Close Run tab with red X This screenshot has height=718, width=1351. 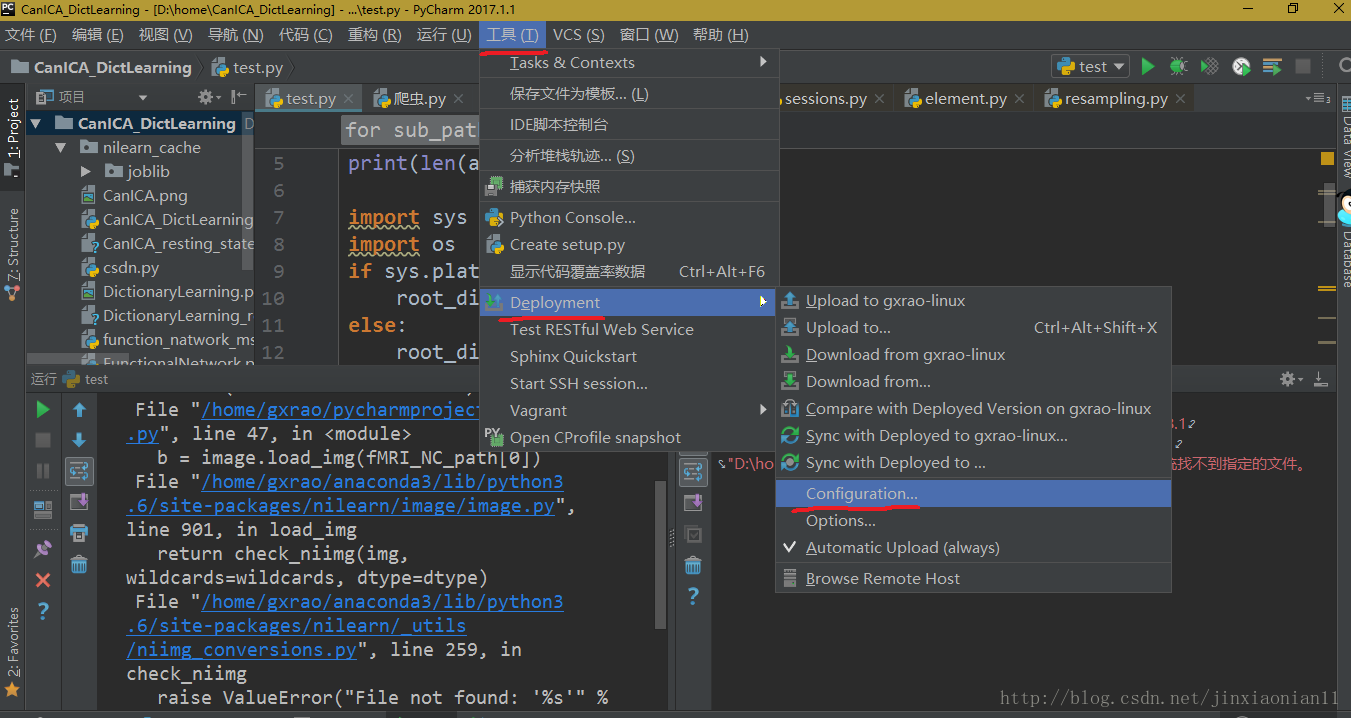pos(43,580)
